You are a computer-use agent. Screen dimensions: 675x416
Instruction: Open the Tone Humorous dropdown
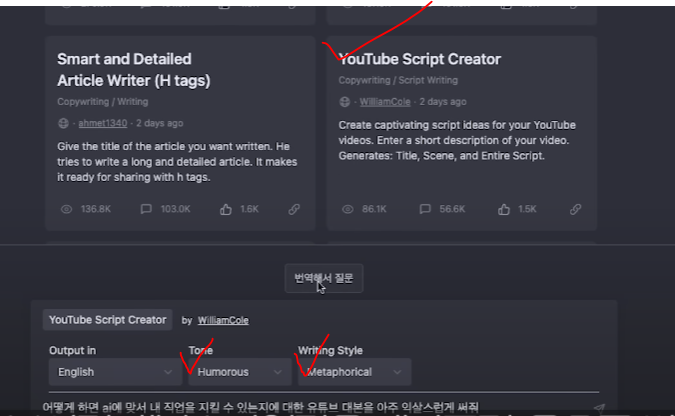pos(239,372)
